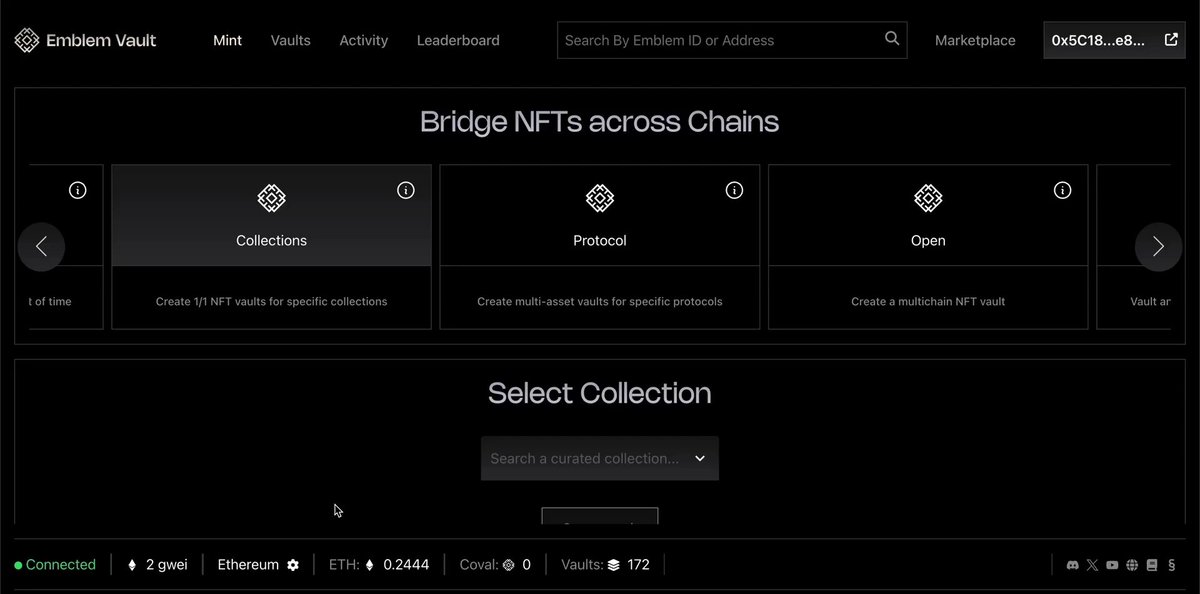Focus the Search a curated collection field
This screenshot has height=594, width=1200.
[600, 458]
